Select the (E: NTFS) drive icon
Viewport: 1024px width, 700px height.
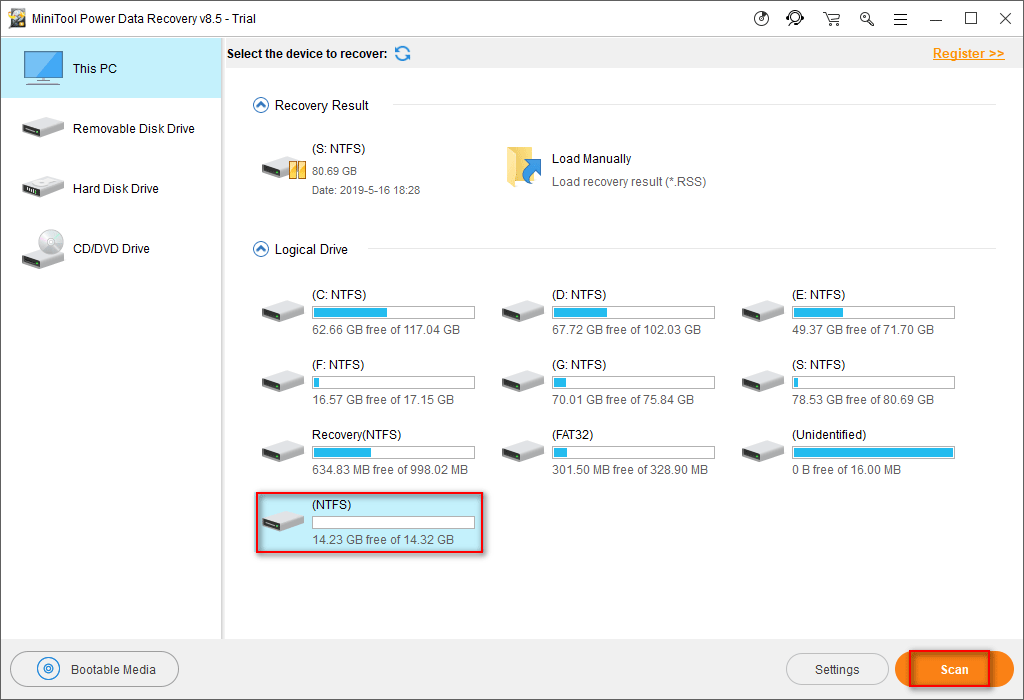[x=763, y=311]
